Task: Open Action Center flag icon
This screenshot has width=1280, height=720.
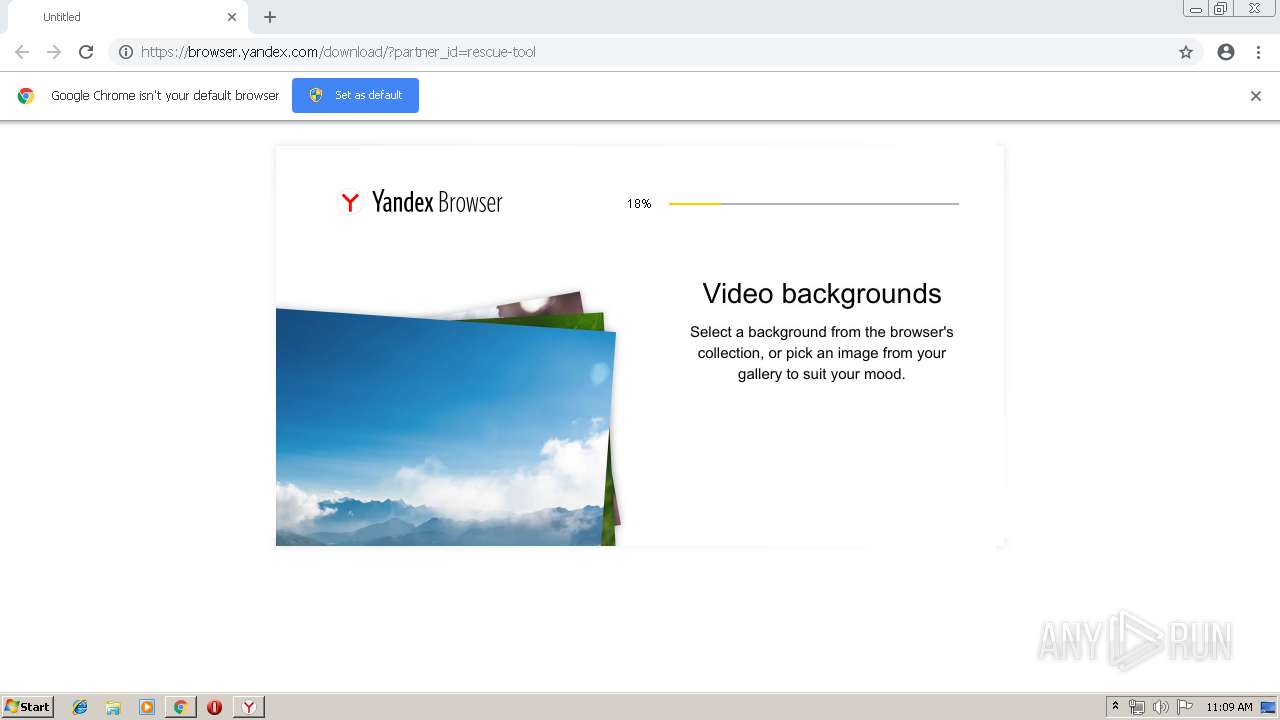Action: [x=1185, y=707]
